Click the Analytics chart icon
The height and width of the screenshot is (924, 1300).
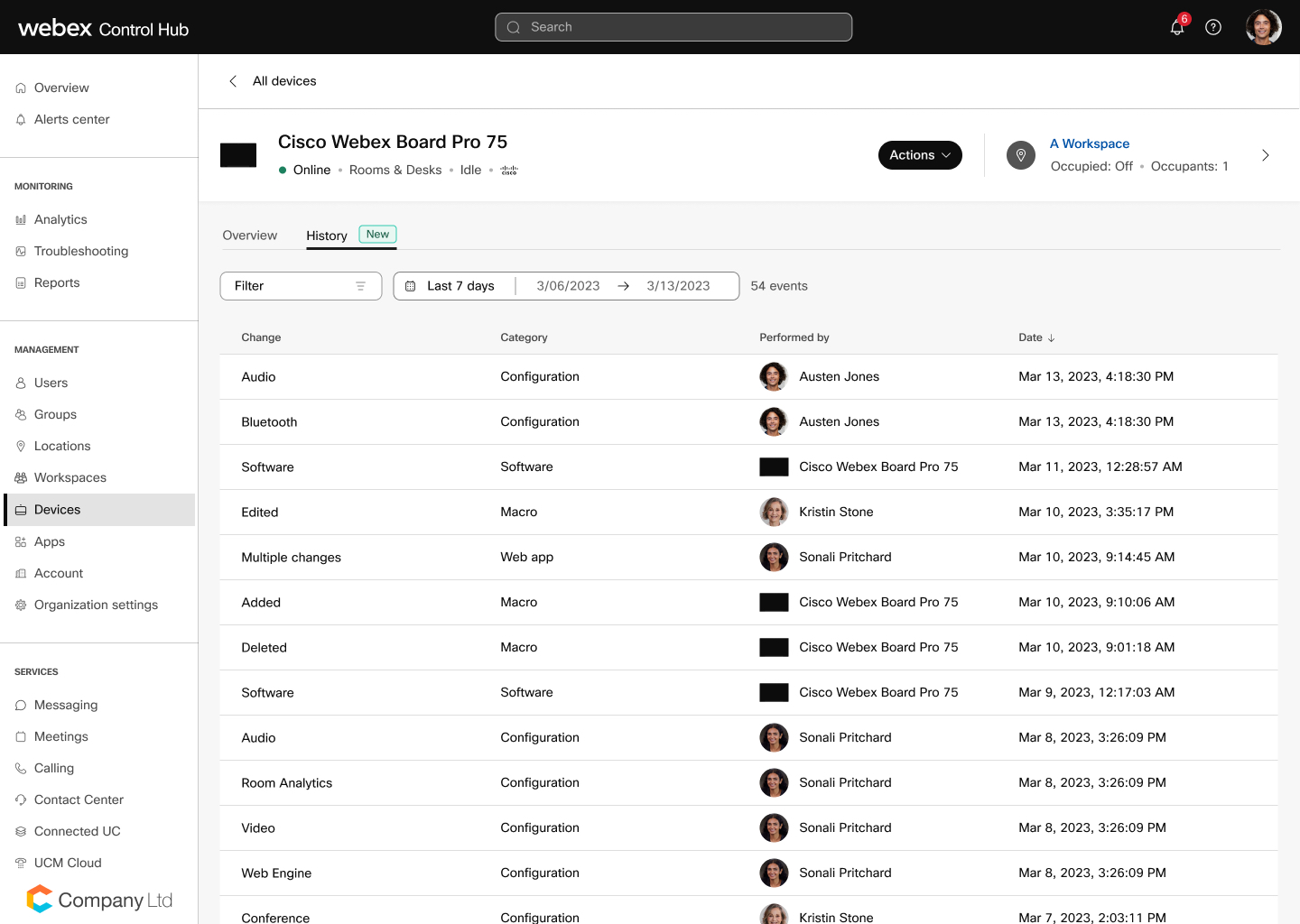click(x=21, y=219)
